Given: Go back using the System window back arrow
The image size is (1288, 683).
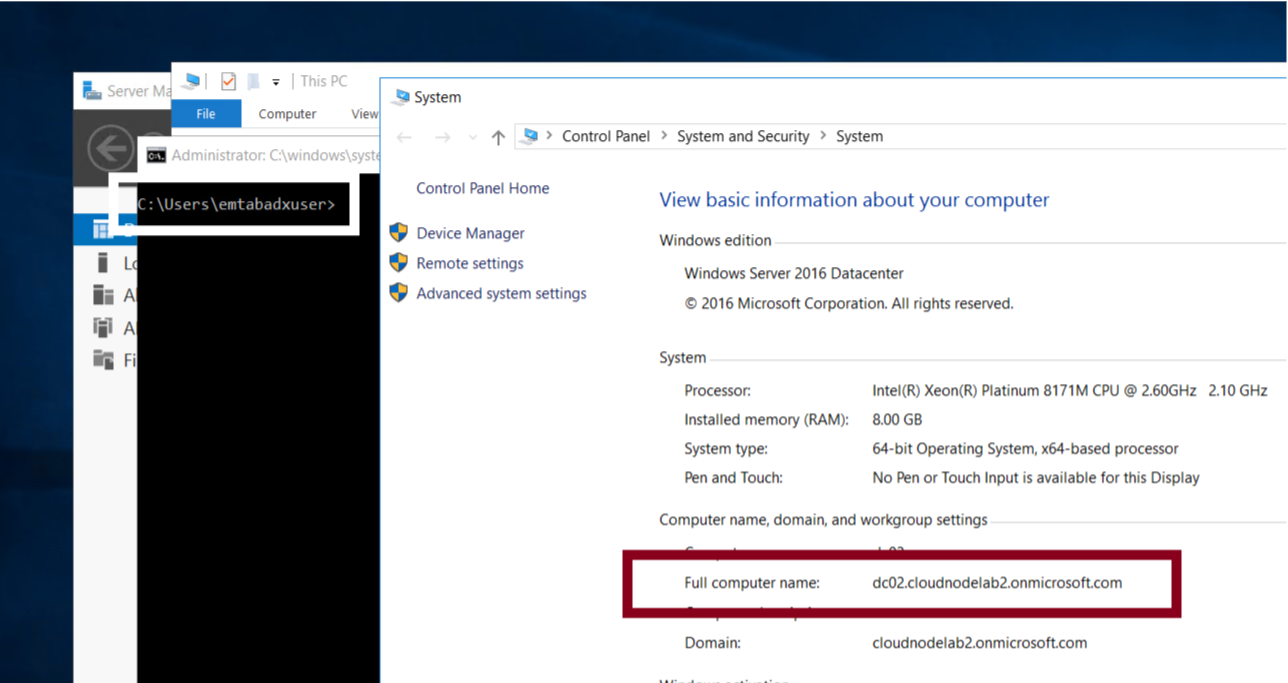Looking at the screenshot, I should [x=404, y=137].
